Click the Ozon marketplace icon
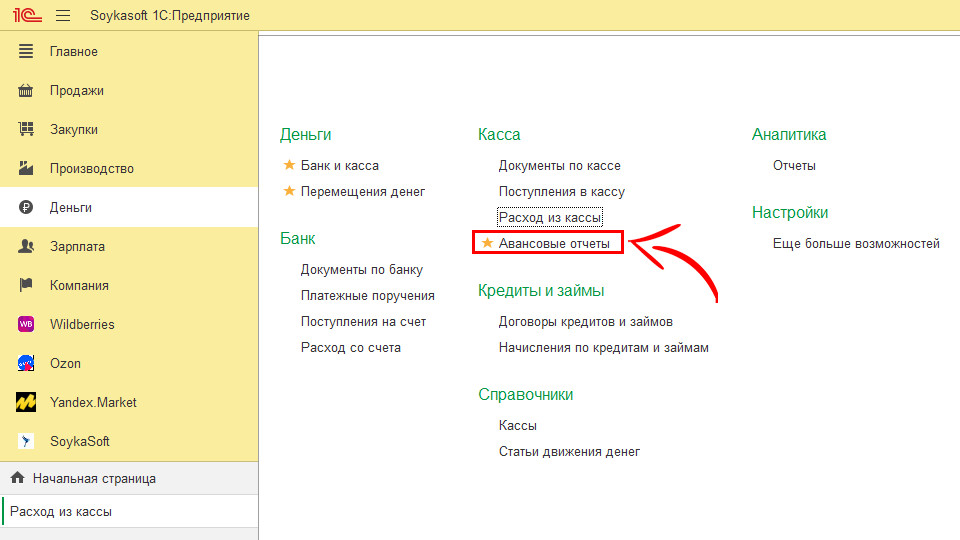Screen dimensions: 960x540 [27, 363]
